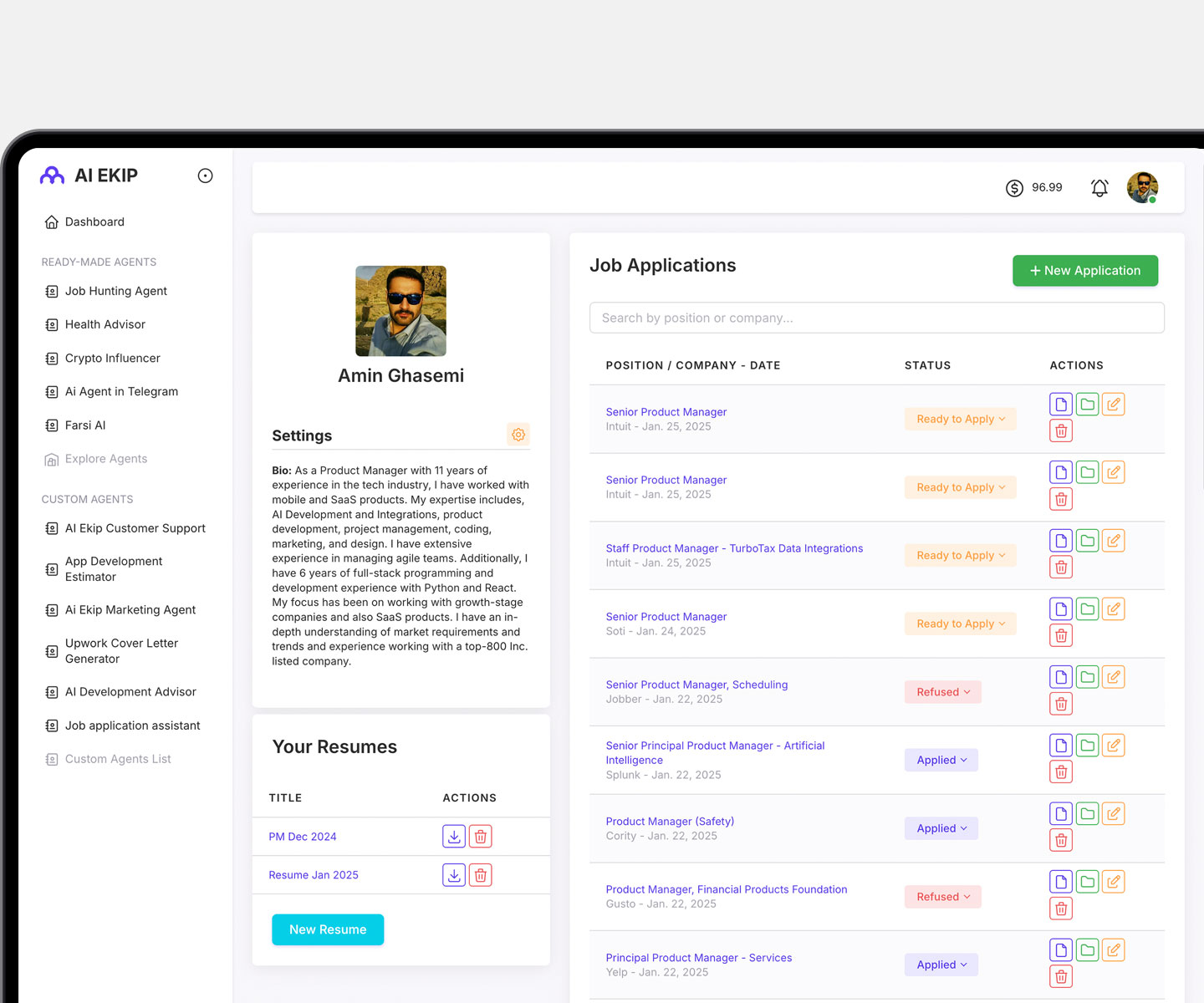The image size is (1204, 1003).
Task: Toggle the sidebar collapse circle button
Action: click(205, 176)
